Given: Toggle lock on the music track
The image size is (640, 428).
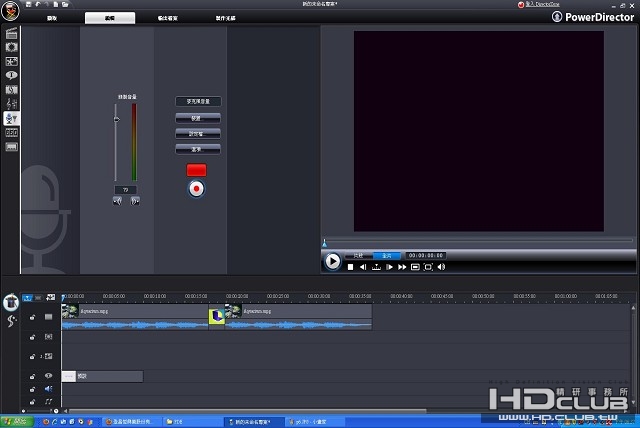Looking at the screenshot, I should tap(33, 402).
